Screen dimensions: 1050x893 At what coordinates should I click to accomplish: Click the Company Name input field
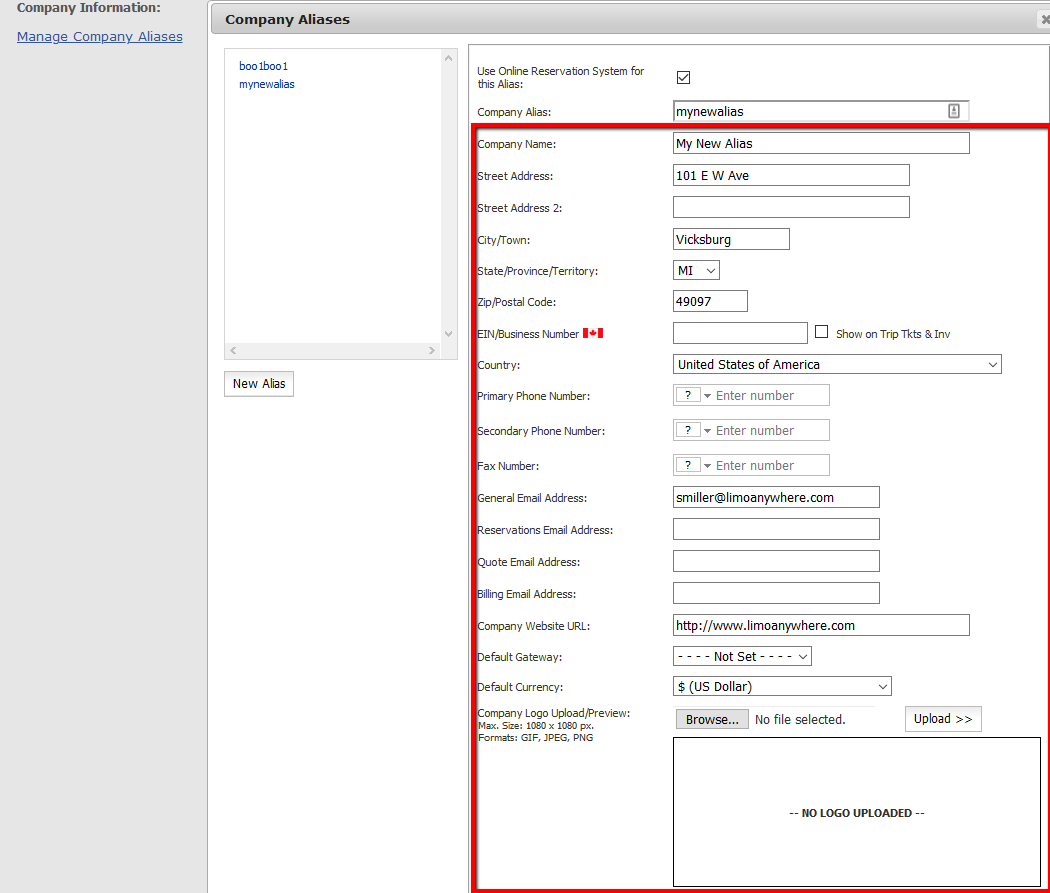tap(820, 142)
